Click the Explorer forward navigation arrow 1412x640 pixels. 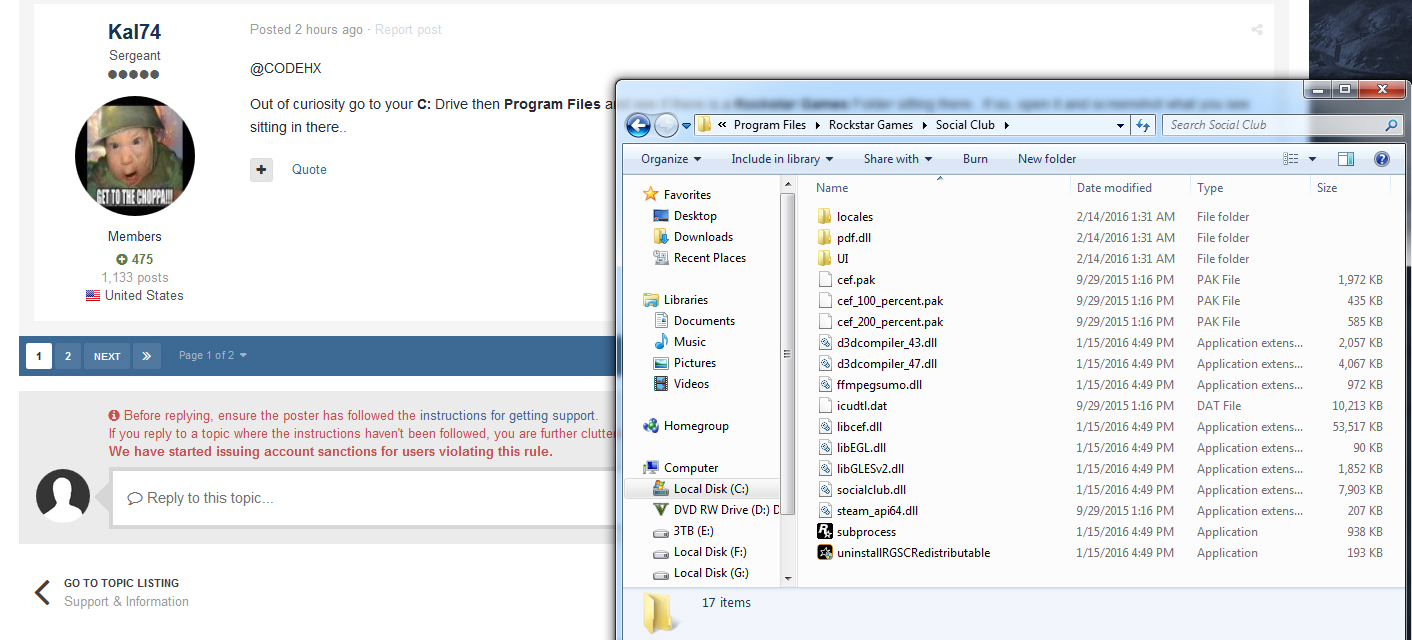[665, 125]
